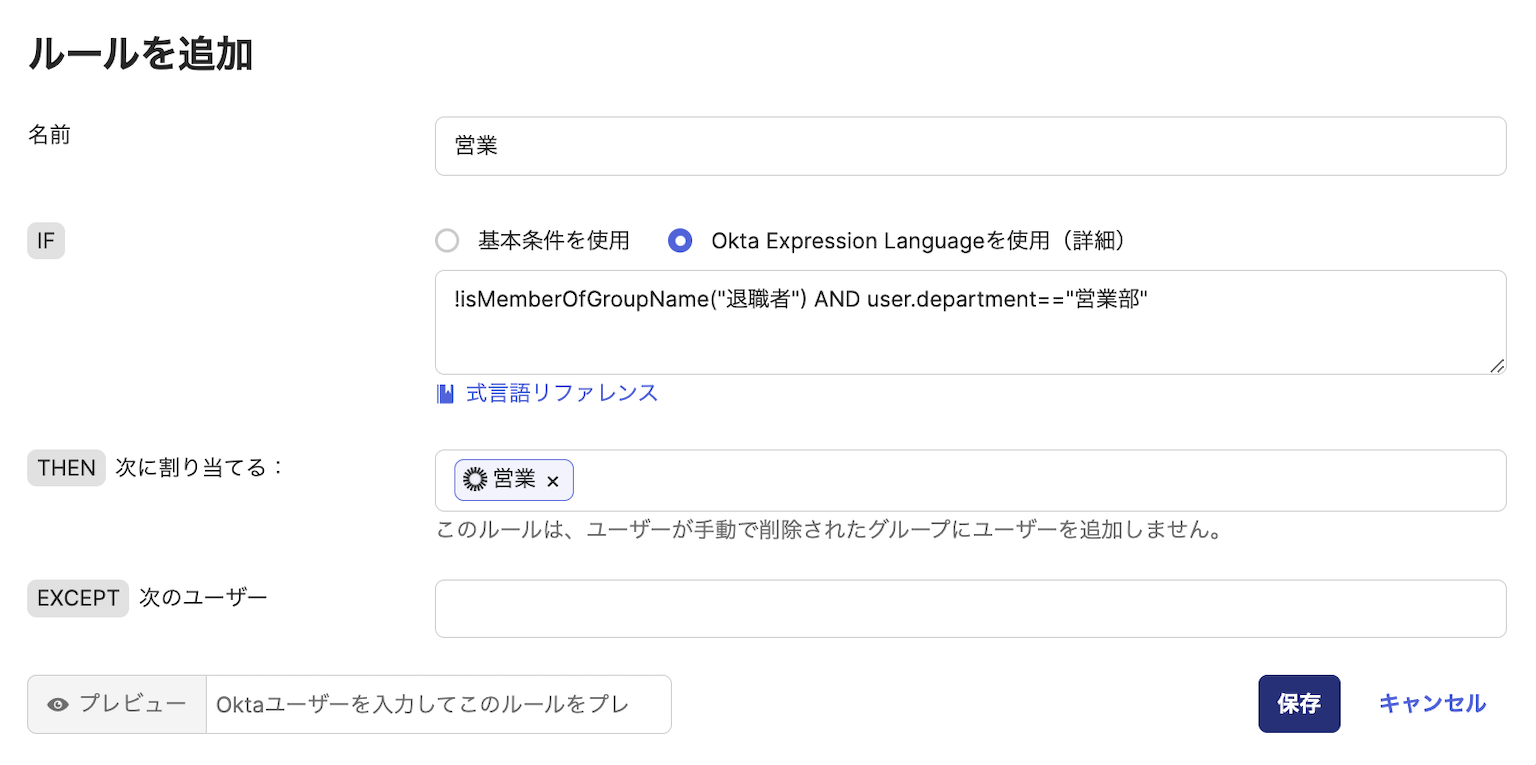Click the Oktaユーザー preview input field
The image size is (1536, 765).
click(438, 704)
